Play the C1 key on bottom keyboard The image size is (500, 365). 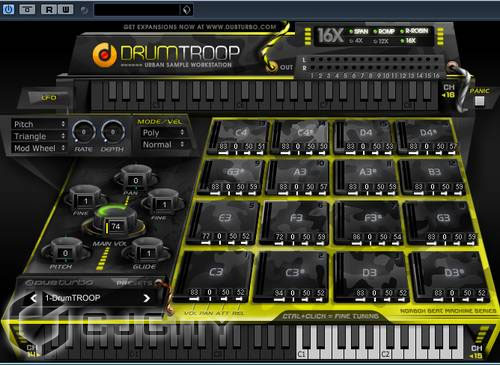(x=301, y=343)
